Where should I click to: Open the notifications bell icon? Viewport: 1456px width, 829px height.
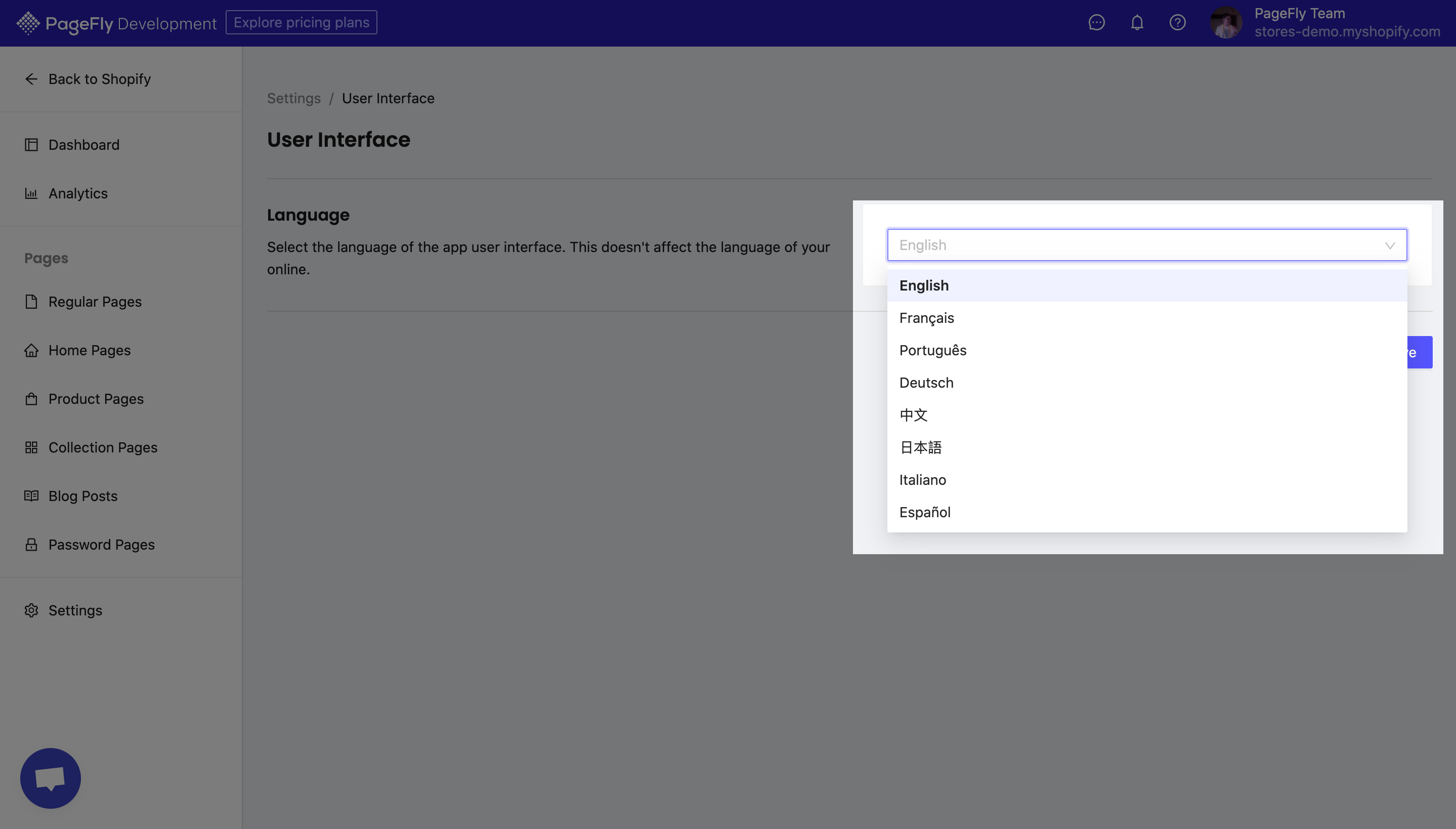click(x=1137, y=23)
